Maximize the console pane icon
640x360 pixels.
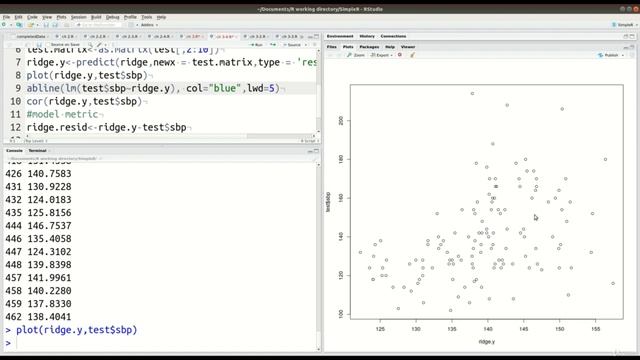(316, 151)
